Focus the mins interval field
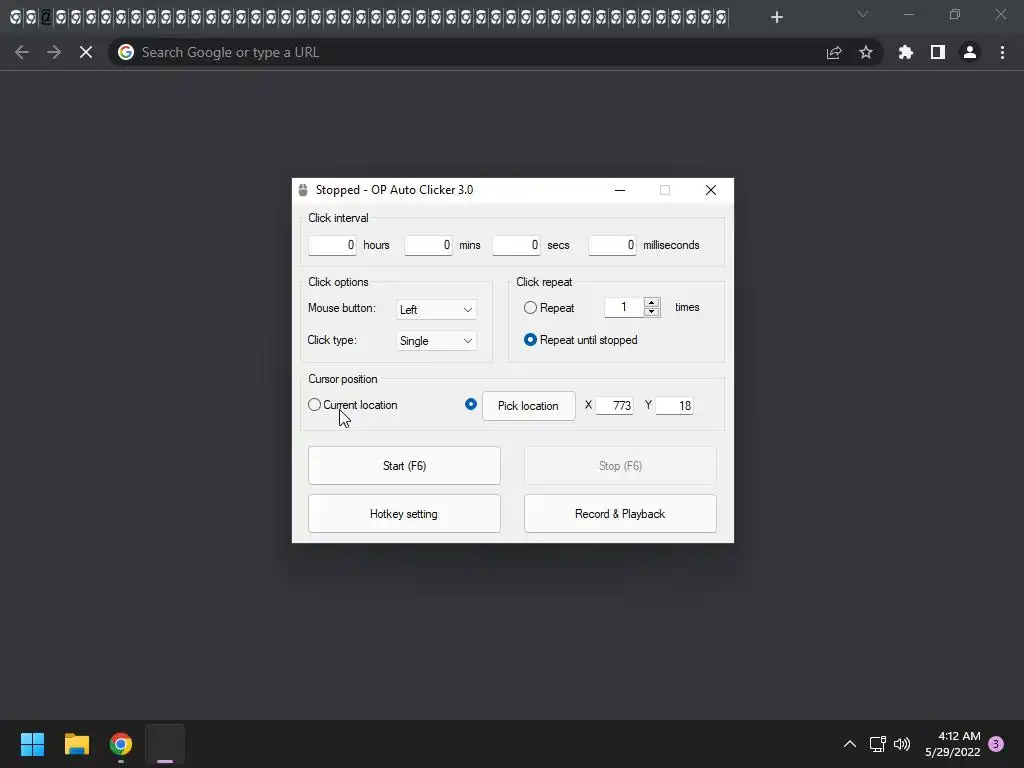Screen dimensions: 1024x768 click(428, 245)
